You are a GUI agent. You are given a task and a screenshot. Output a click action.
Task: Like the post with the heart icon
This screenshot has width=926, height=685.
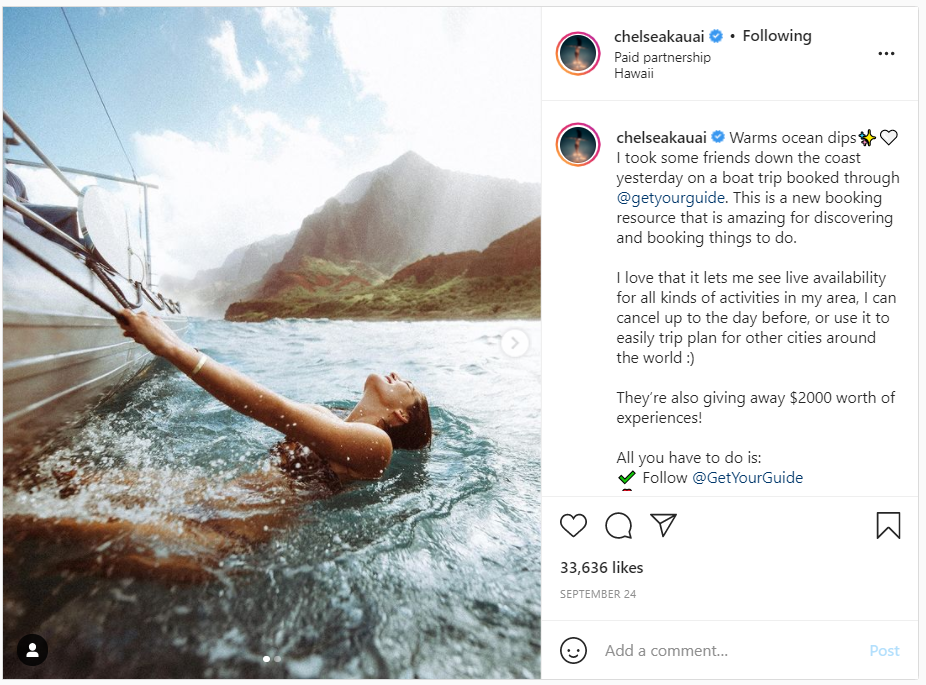click(573, 525)
